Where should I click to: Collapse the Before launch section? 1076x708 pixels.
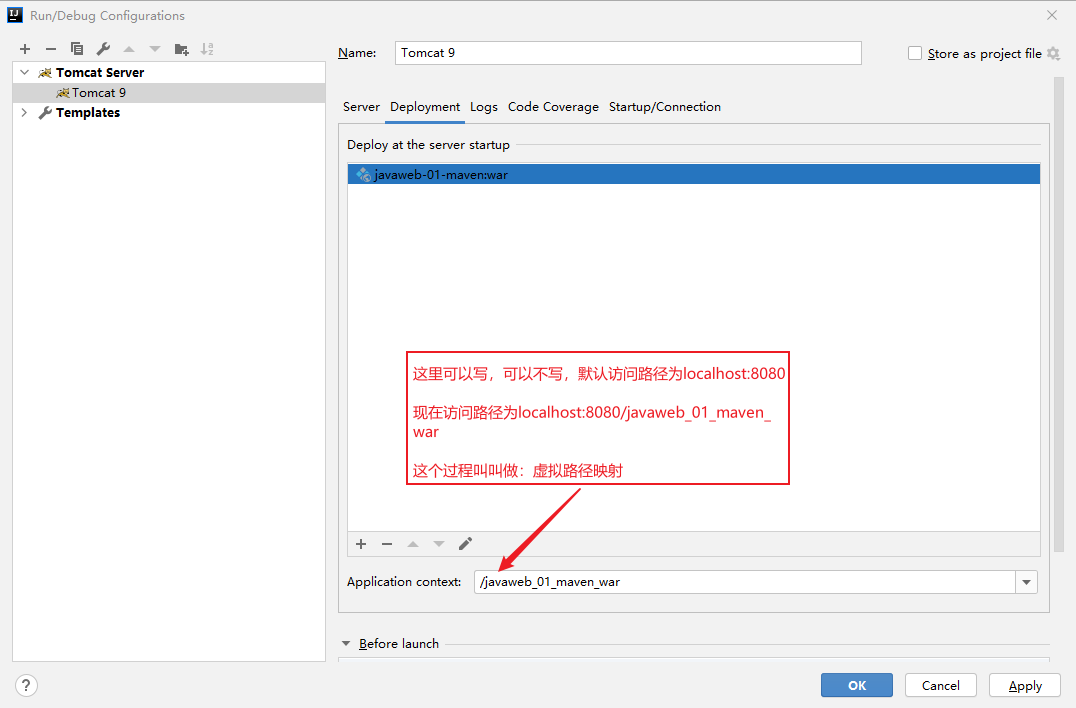pyautogui.click(x=346, y=644)
